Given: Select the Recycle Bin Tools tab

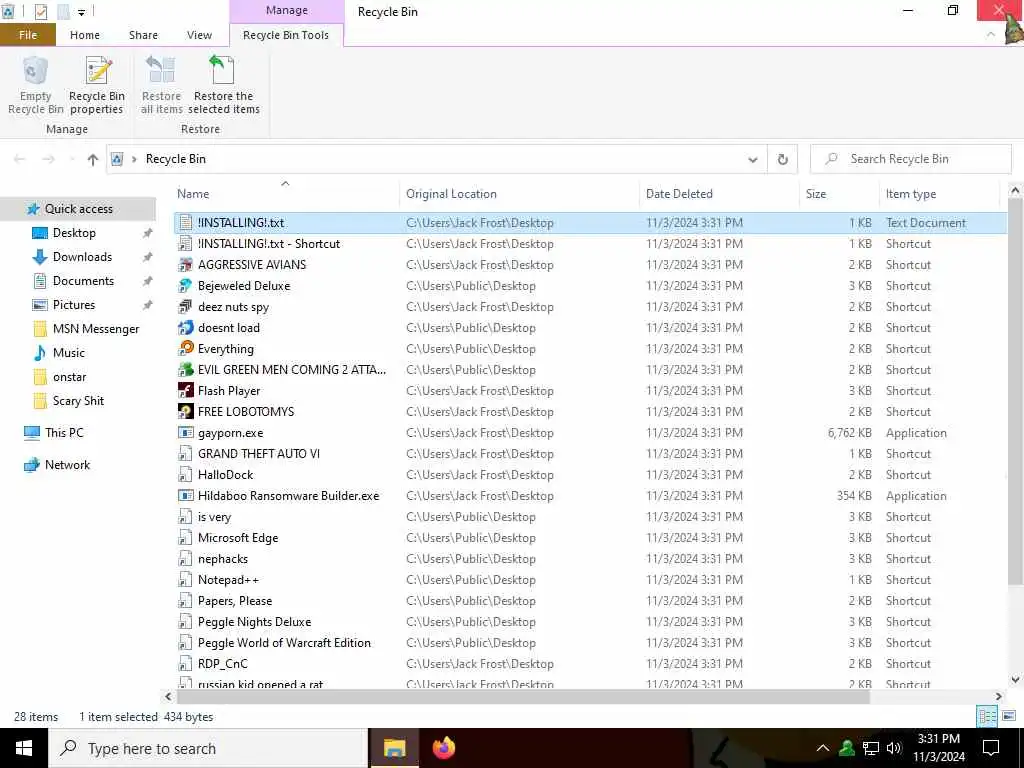Looking at the screenshot, I should pyautogui.click(x=286, y=35).
